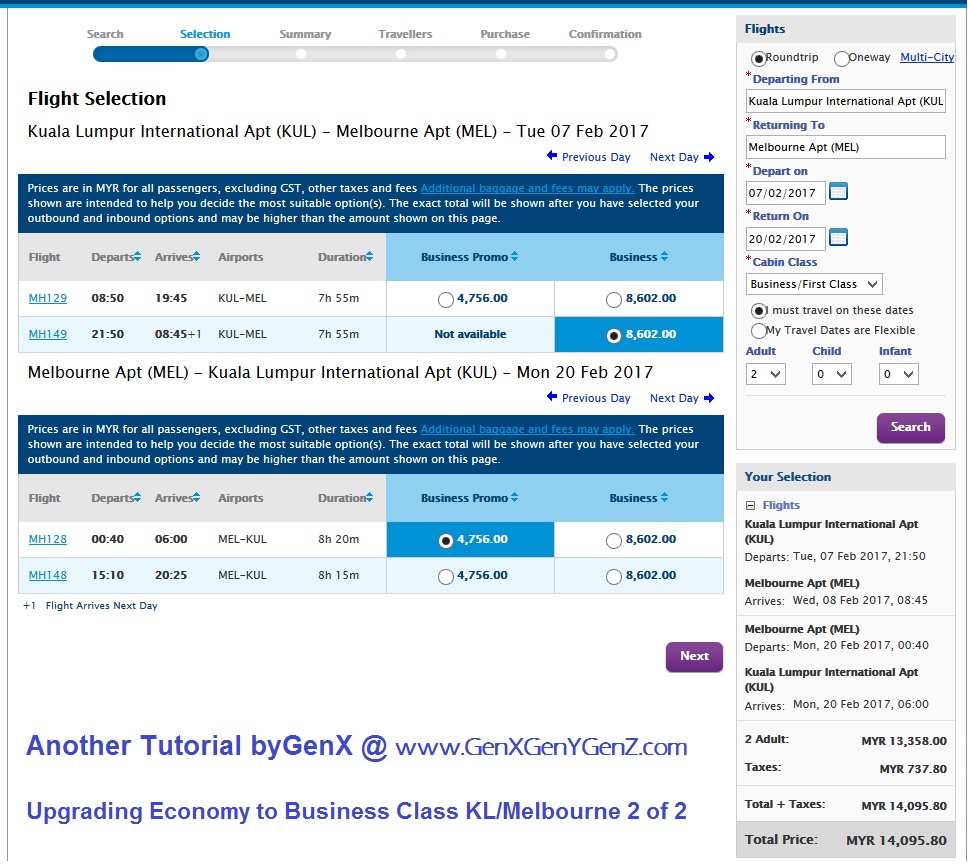Sort return flights by Business price arrows

[663, 498]
